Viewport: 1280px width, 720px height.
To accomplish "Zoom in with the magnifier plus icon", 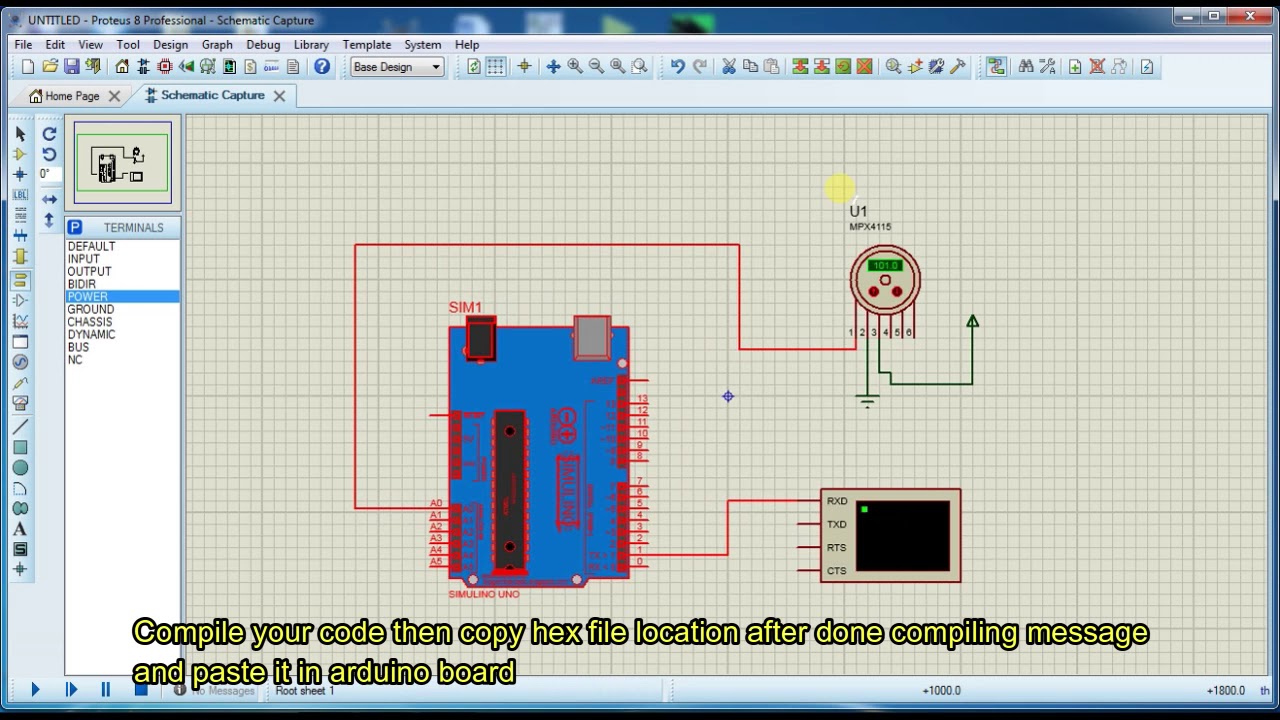I will pos(575,66).
